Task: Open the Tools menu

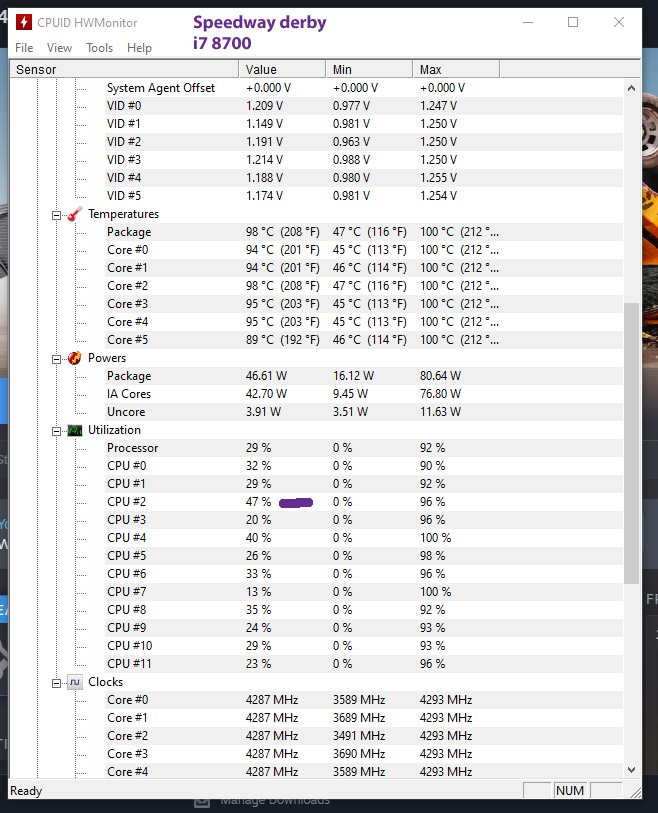Action: point(99,48)
